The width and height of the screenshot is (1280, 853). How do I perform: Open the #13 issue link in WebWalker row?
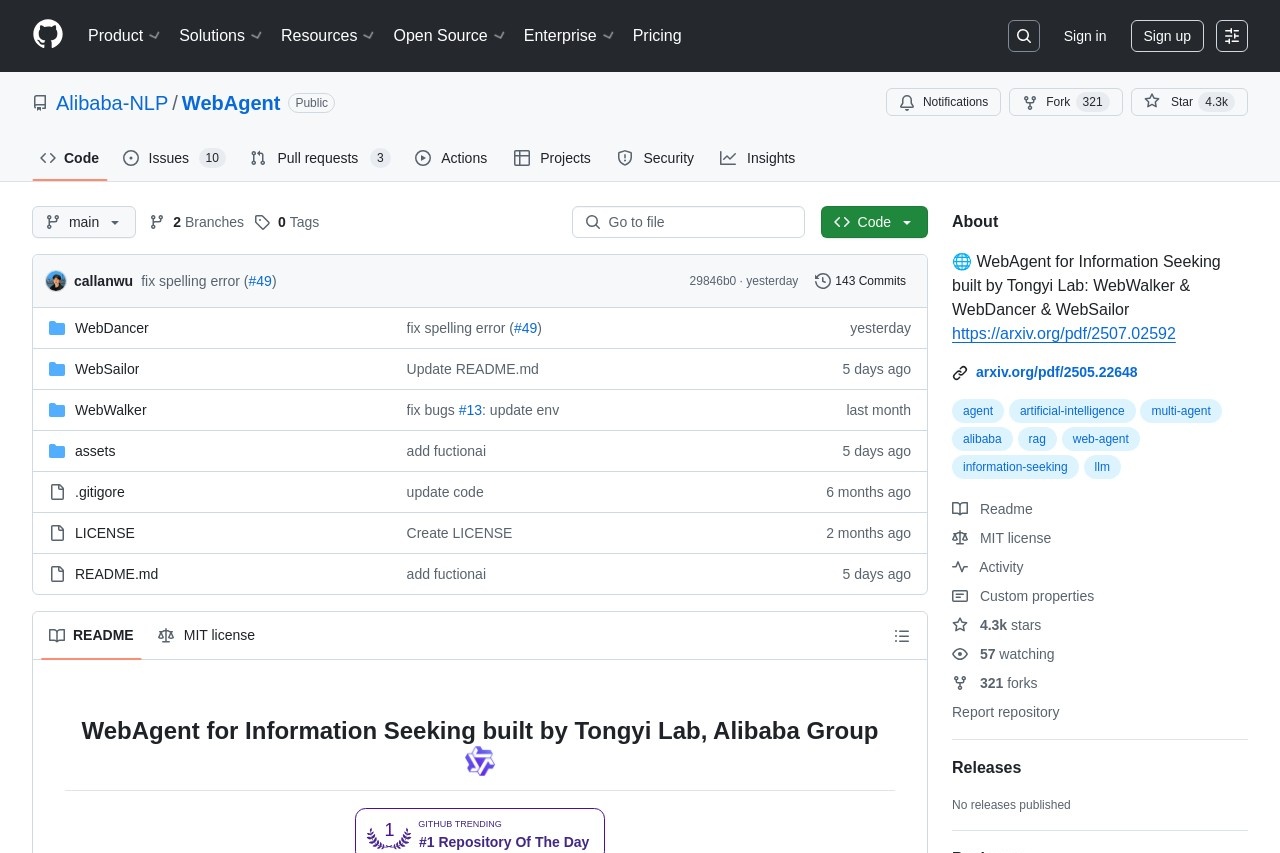pos(470,410)
